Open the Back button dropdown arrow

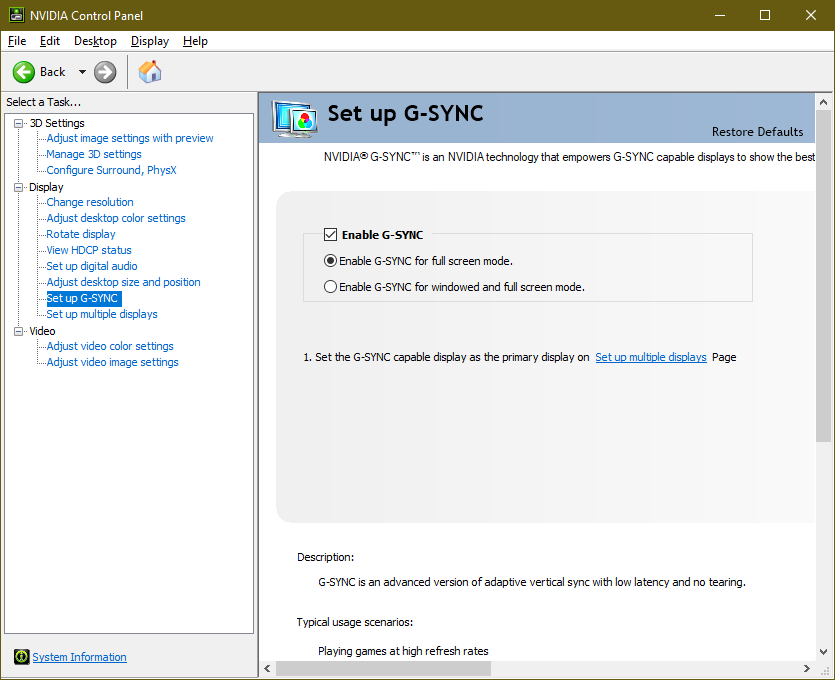click(81, 71)
